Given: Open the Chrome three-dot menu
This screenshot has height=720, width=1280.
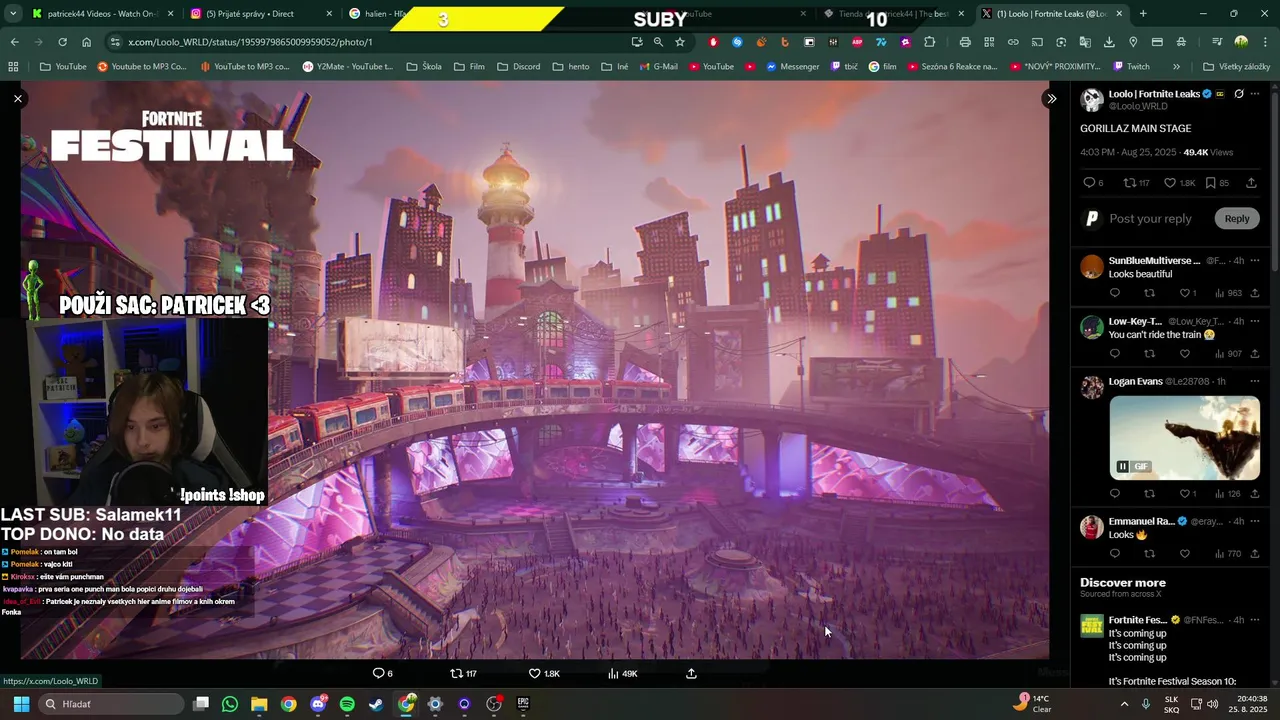Looking at the screenshot, I should 1265,42.
